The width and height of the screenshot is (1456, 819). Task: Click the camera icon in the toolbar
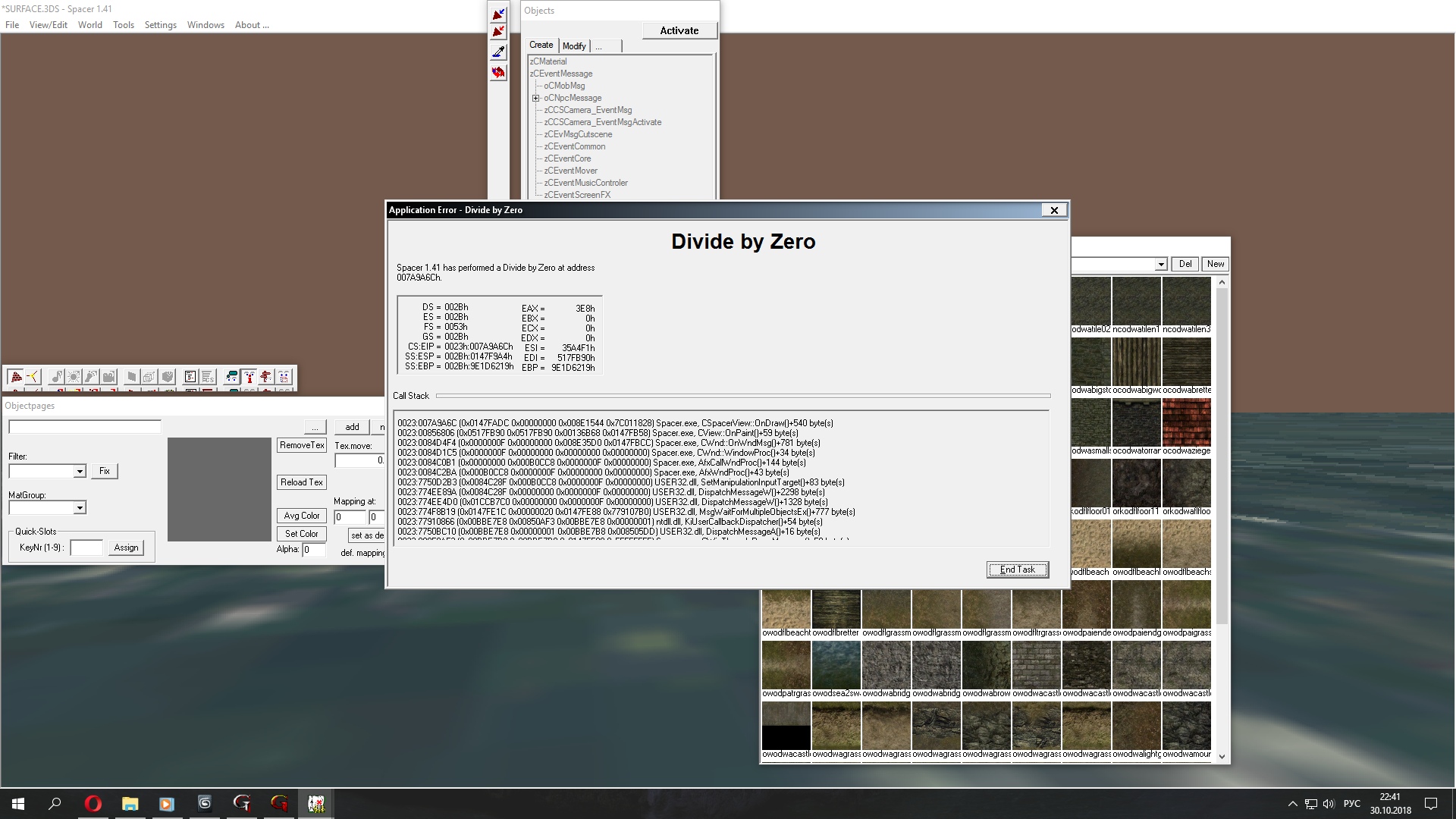(108, 376)
